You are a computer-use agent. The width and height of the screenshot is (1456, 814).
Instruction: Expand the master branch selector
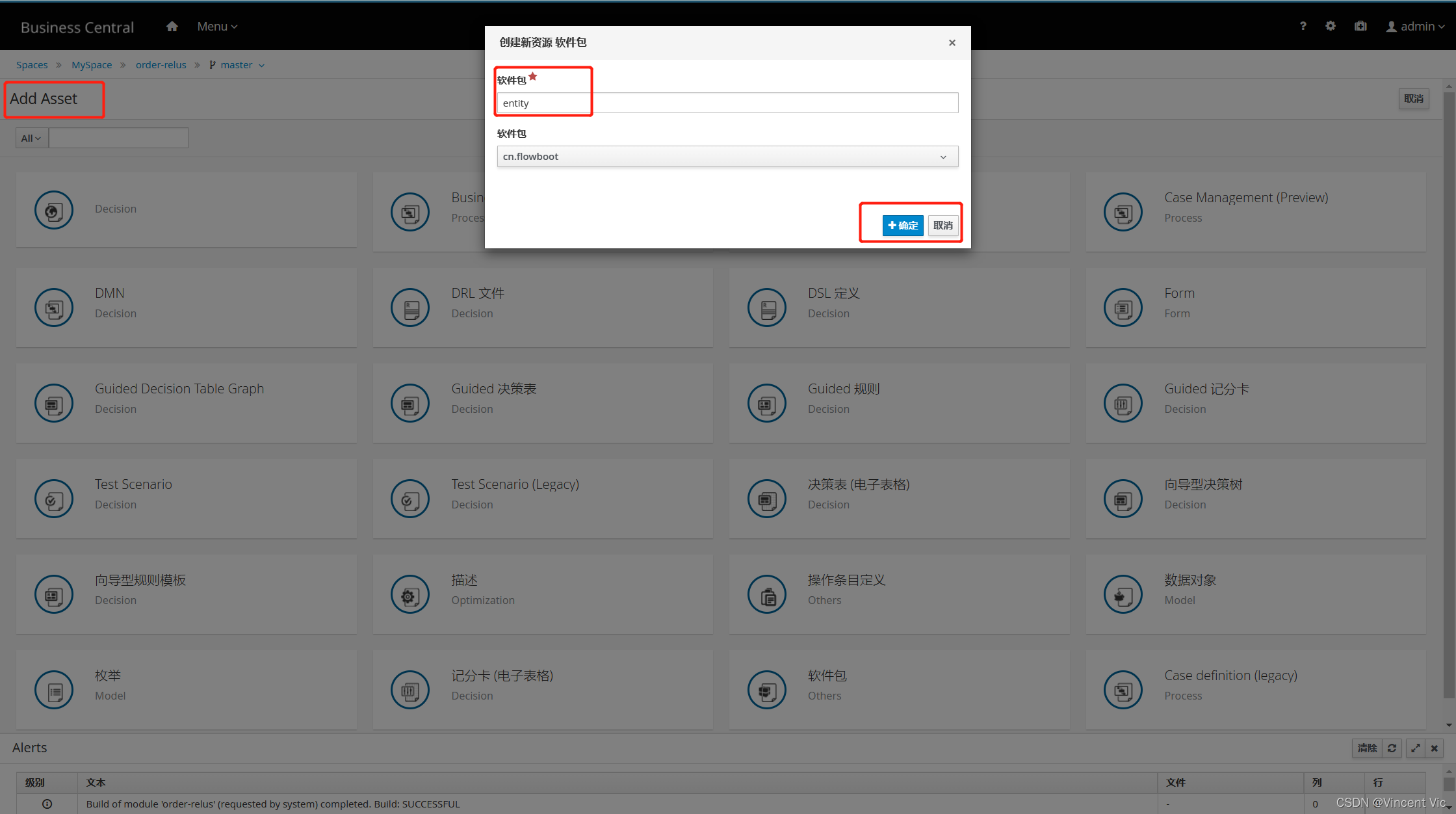[x=237, y=65]
